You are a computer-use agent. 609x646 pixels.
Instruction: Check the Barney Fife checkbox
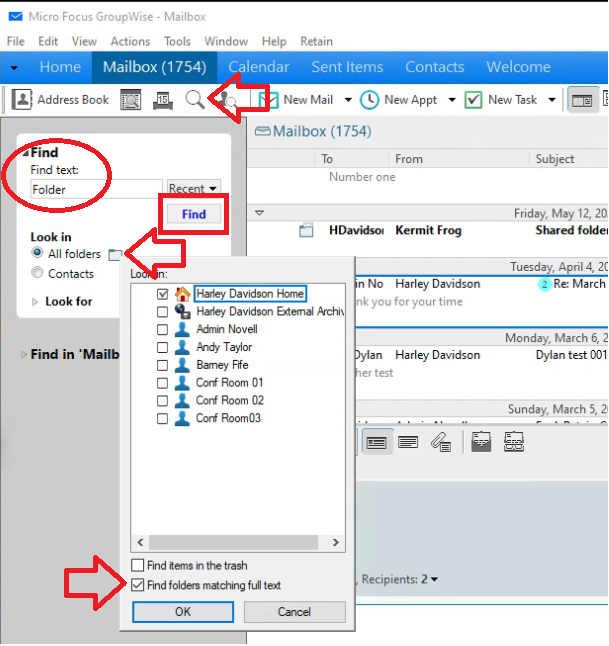pyautogui.click(x=163, y=365)
